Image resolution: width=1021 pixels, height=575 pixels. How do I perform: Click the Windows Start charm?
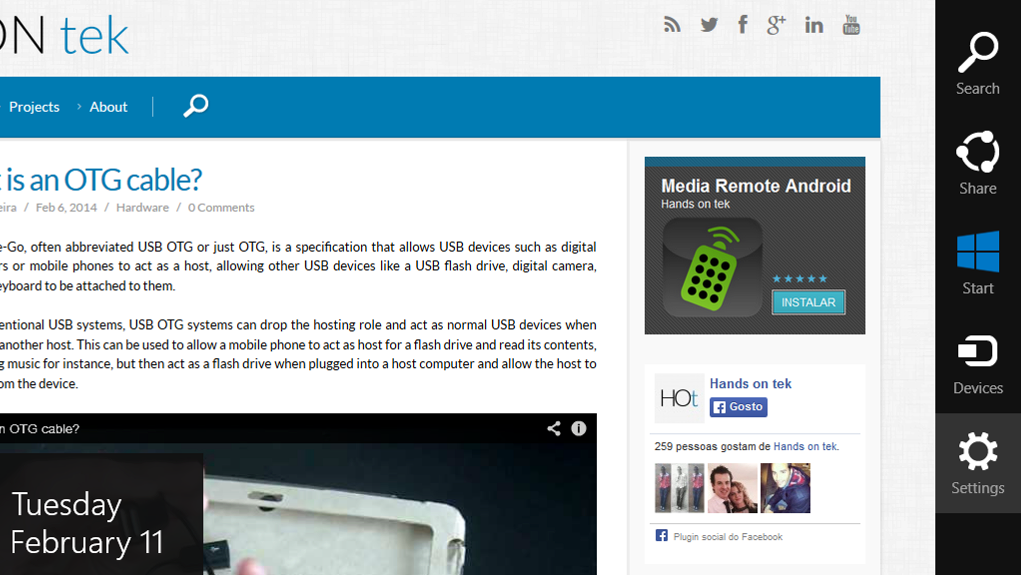tap(977, 263)
